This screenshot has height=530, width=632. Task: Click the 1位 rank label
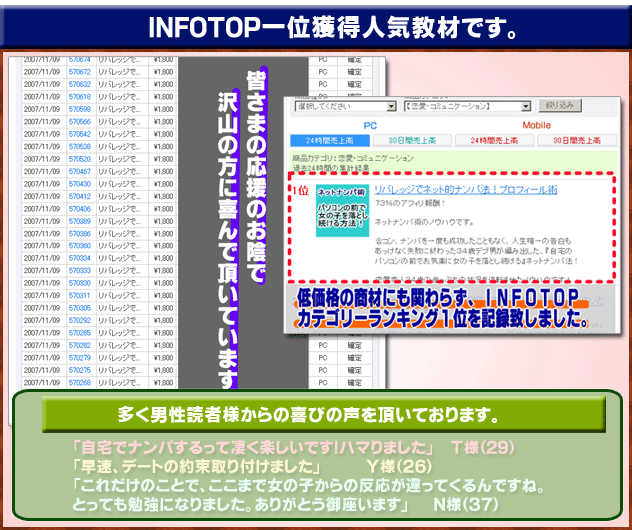coord(301,191)
